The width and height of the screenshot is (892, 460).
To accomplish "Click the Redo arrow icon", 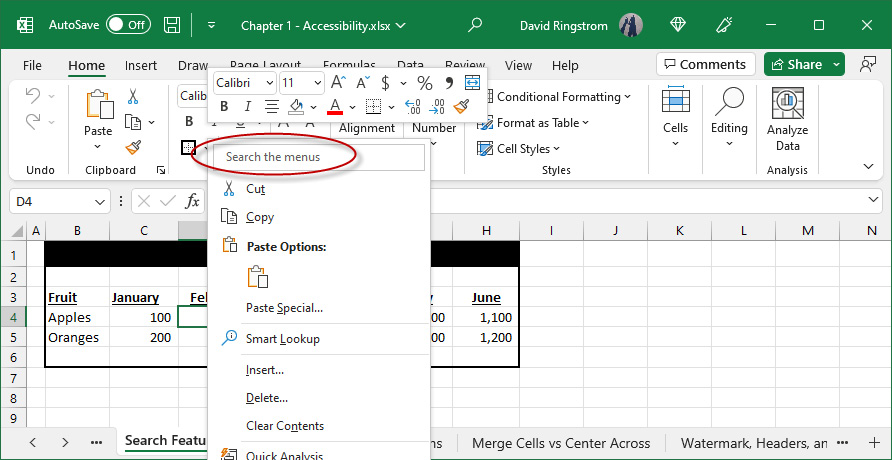I will (33, 121).
